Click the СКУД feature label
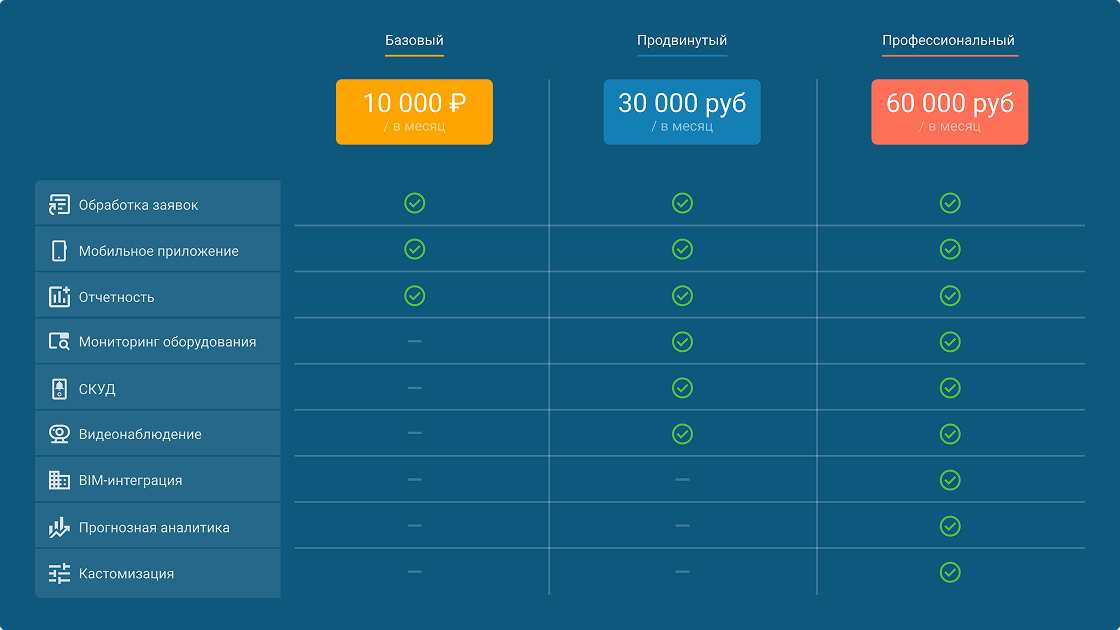1120x630 pixels. [97, 389]
